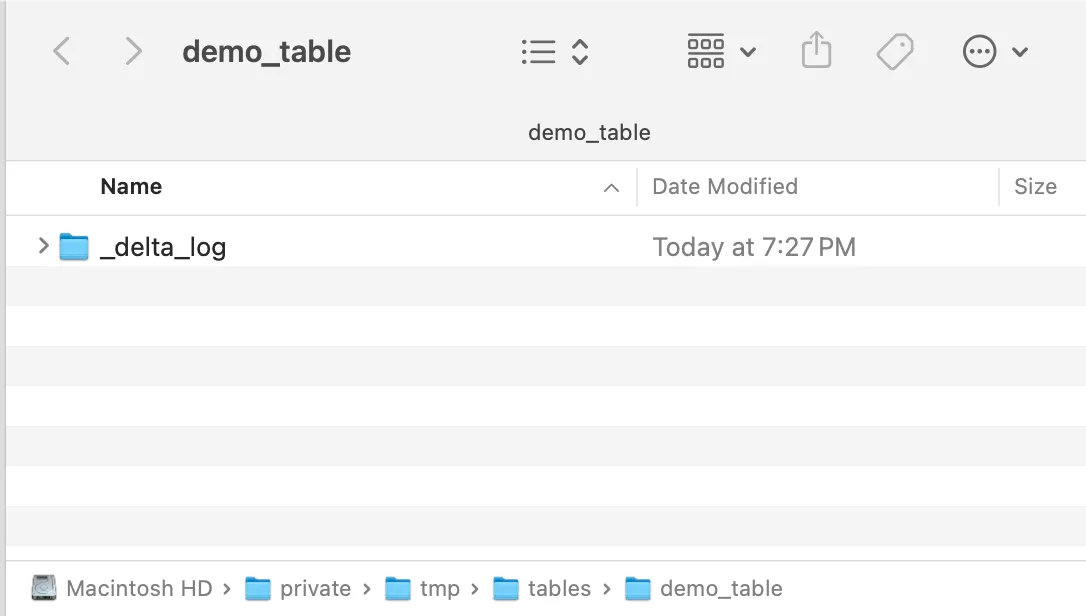Open tmp from the breadcrumb path
The height and width of the screenshot is (616, 1086).
437,588
